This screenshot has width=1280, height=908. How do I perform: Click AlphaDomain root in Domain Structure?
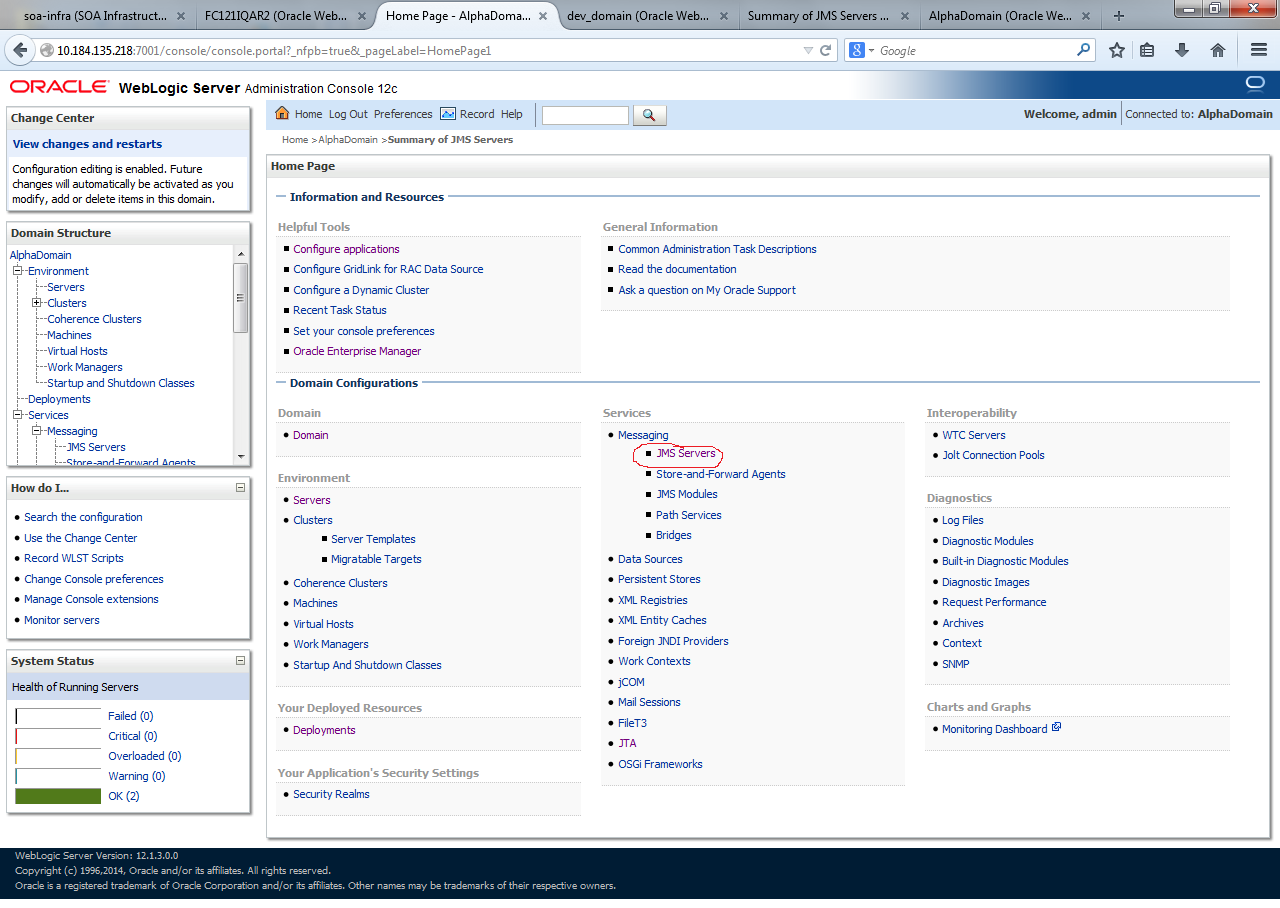coord(40,255)
